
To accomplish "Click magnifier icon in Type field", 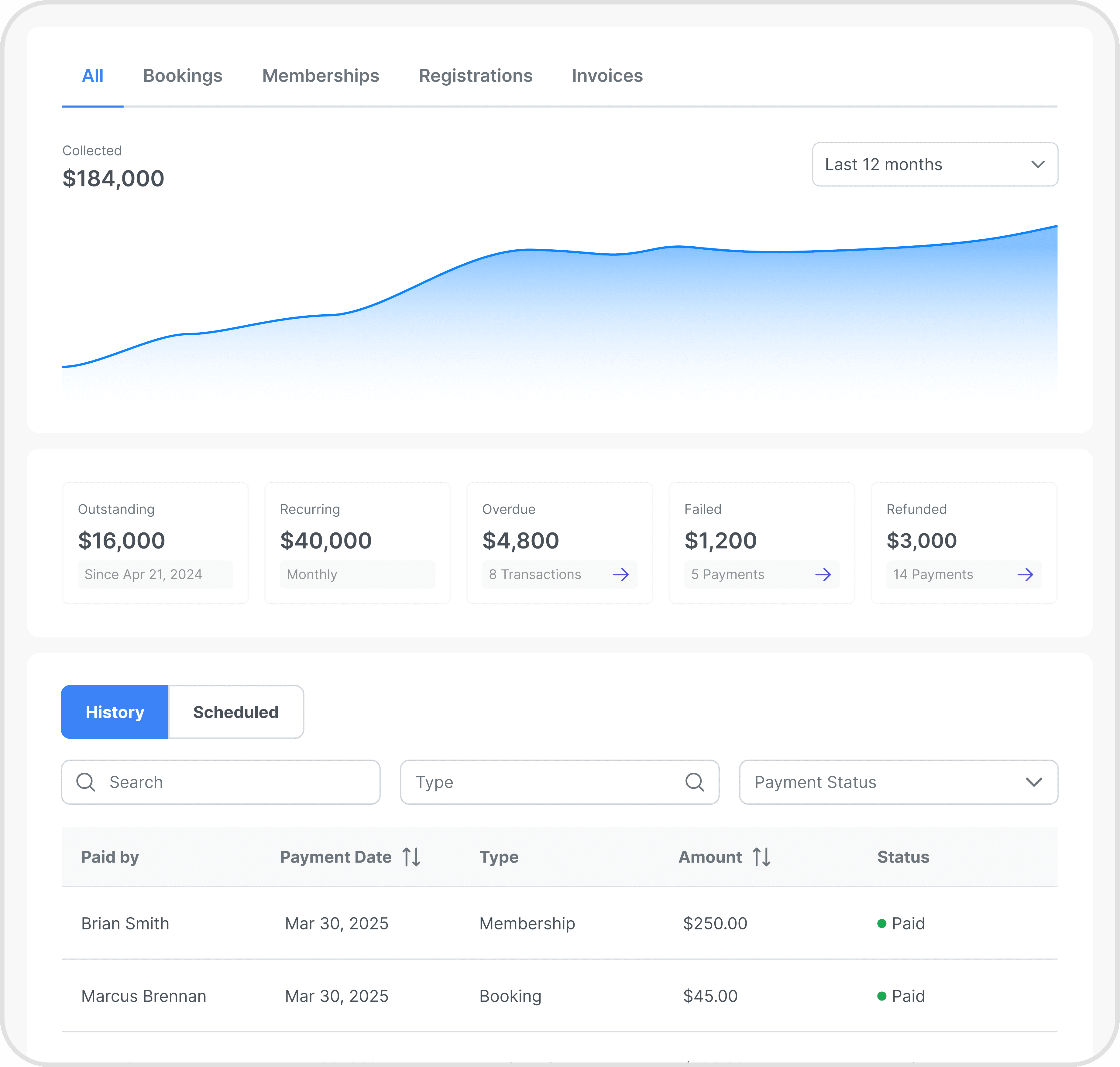I will click(x=694, y=782).
